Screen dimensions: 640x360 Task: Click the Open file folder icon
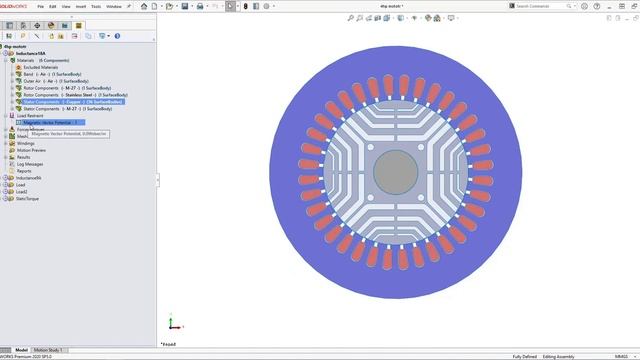[169, 6]
